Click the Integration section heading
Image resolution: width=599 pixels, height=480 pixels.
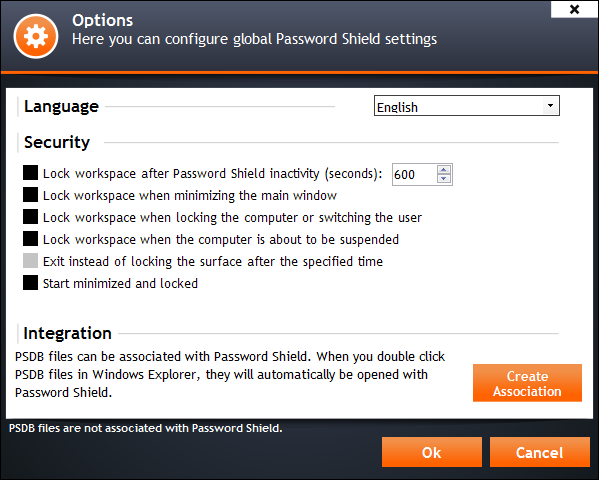click(x=68, y=333)
